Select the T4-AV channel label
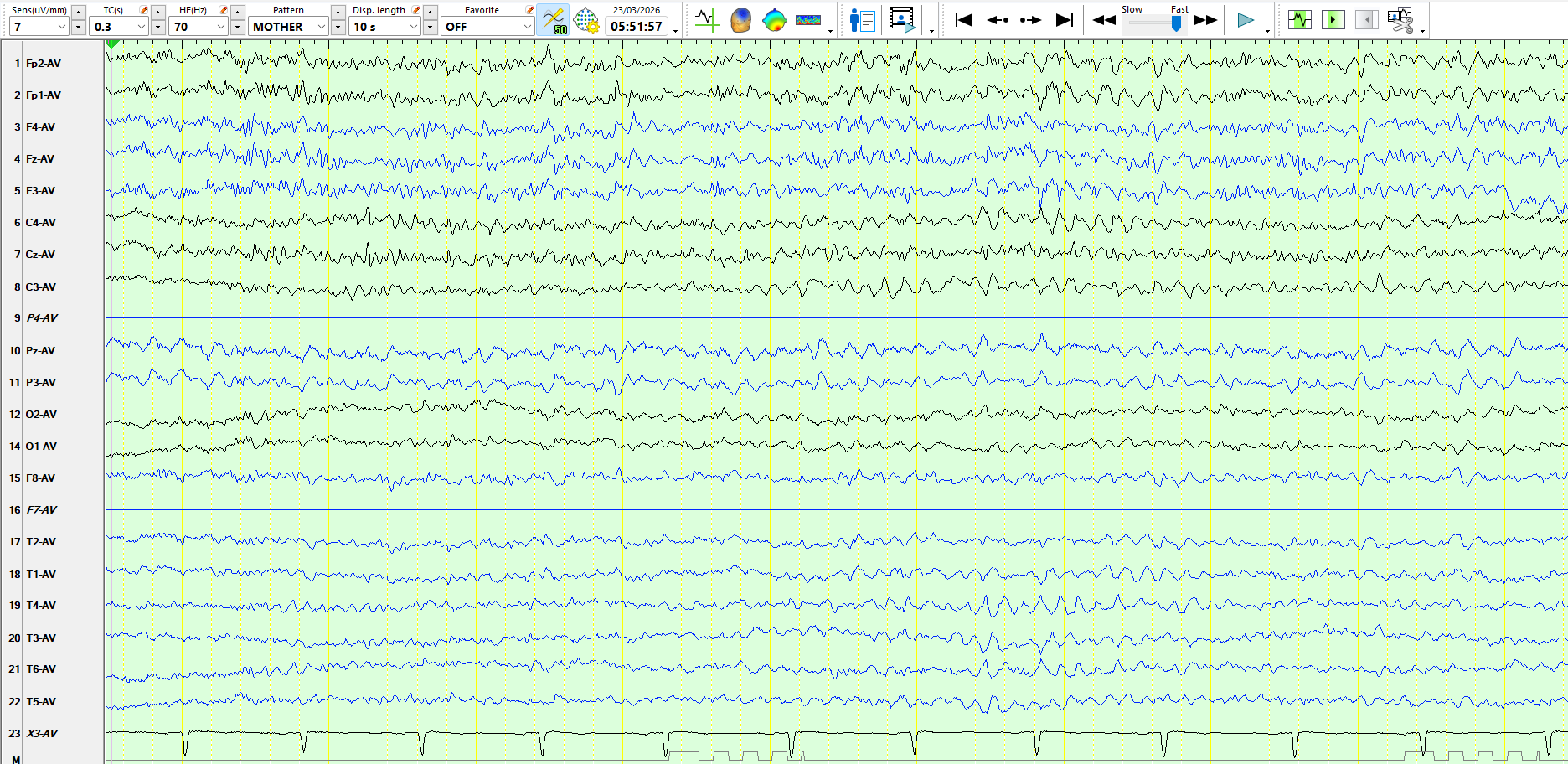 point(41,606)
